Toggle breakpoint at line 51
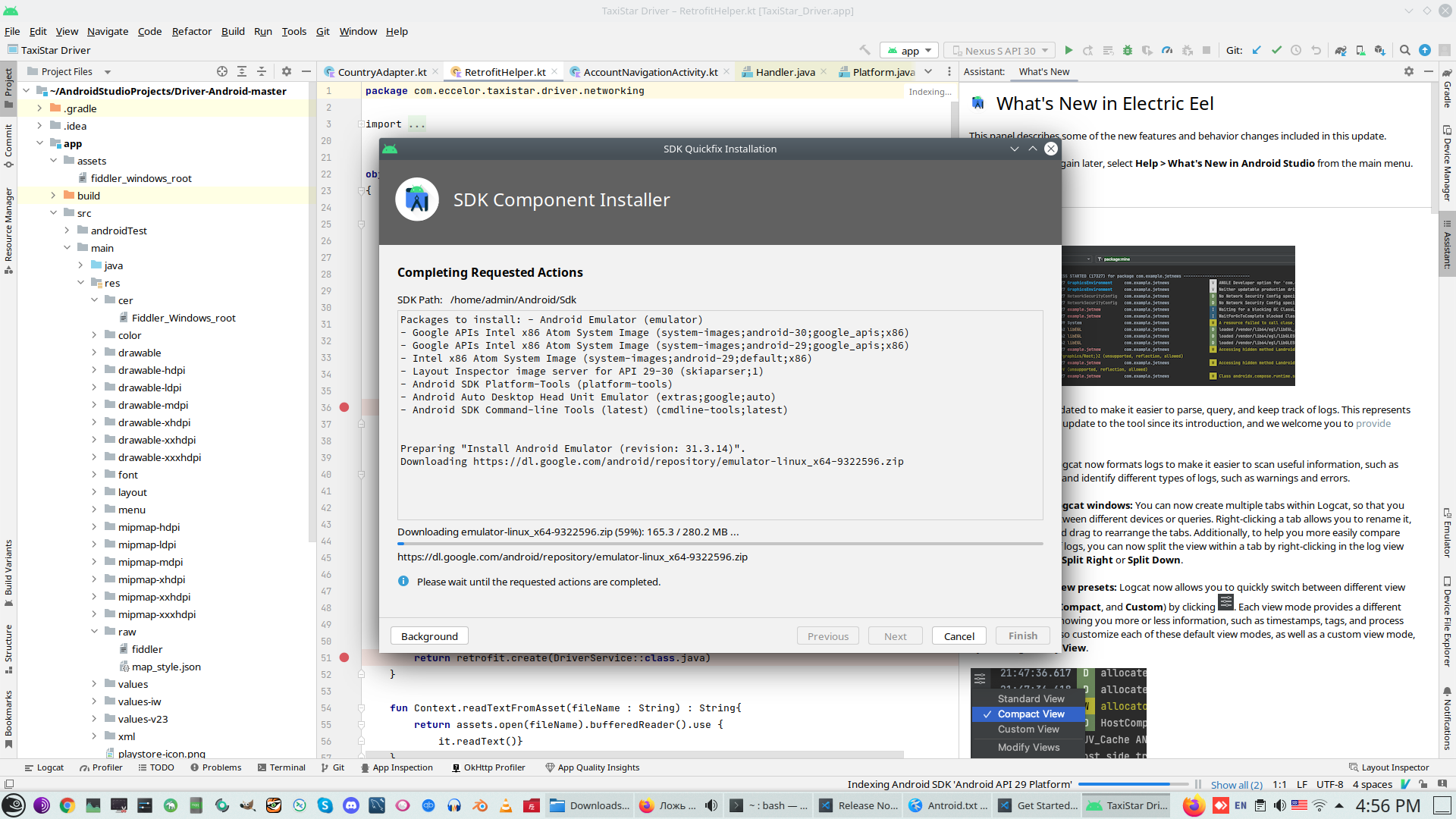1456x819 pixels. pos(344,657)
